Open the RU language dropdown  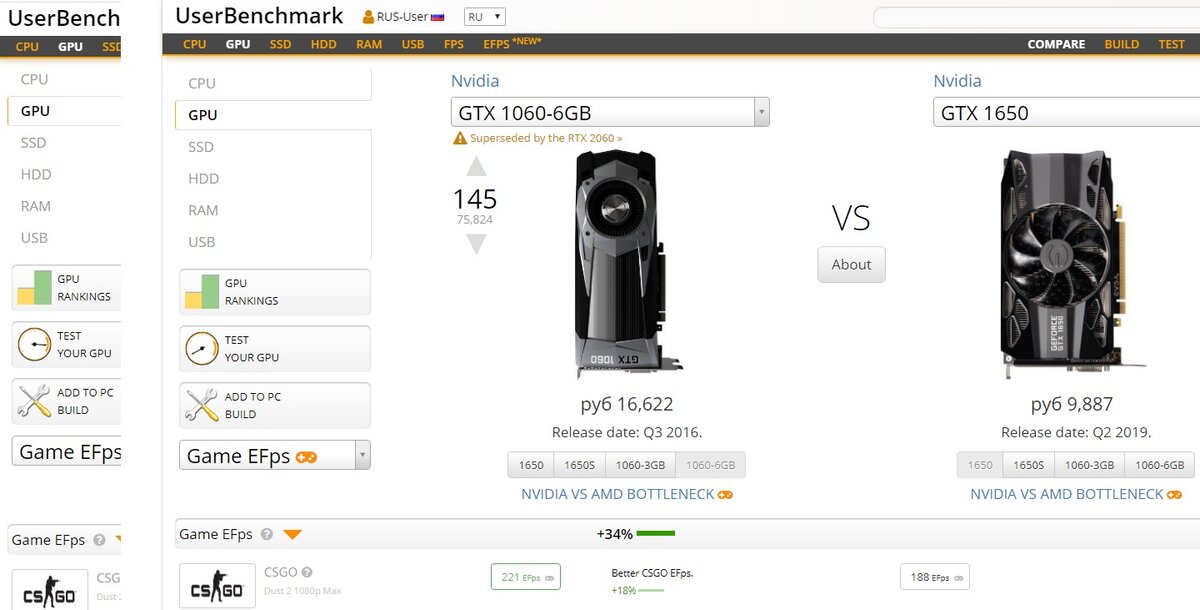click(x=483, y=16)
